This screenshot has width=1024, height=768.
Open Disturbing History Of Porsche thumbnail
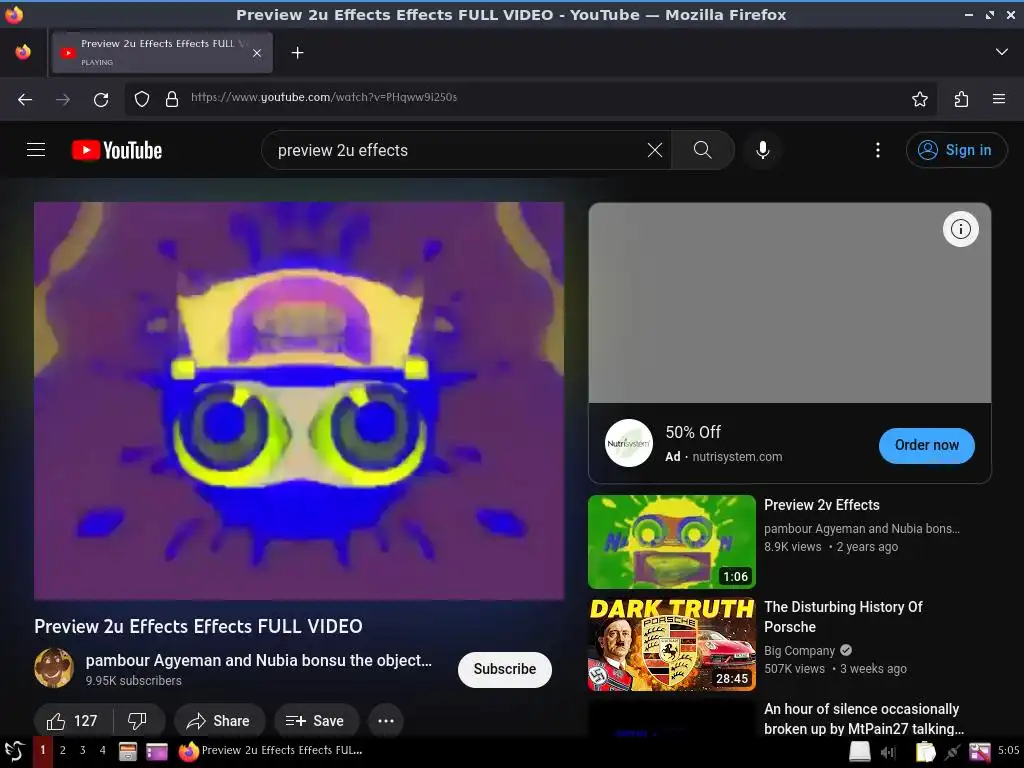pyautogui.click(x=671, y=644)
